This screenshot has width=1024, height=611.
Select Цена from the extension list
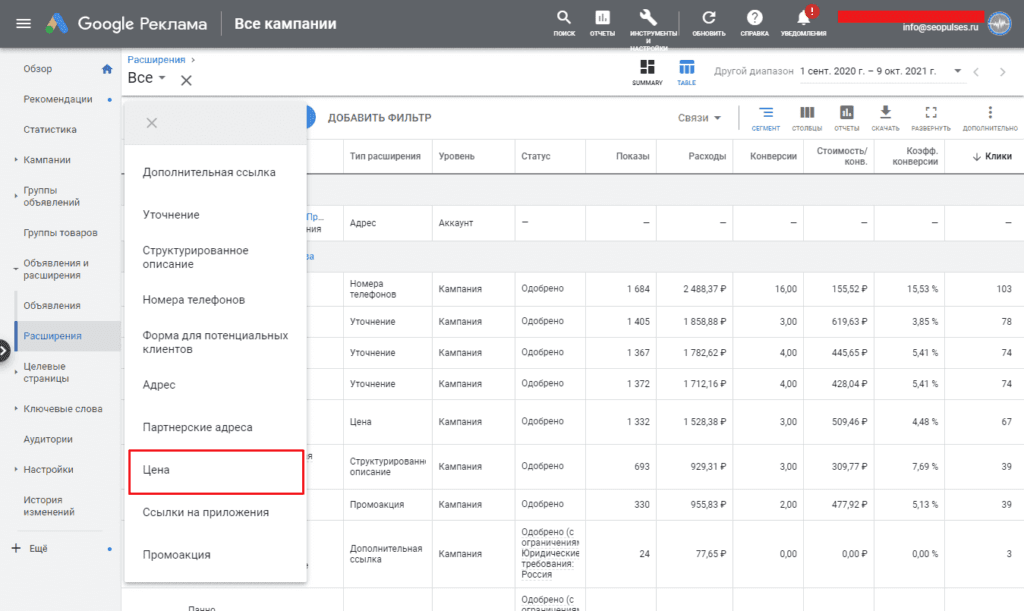pos(216,471)
